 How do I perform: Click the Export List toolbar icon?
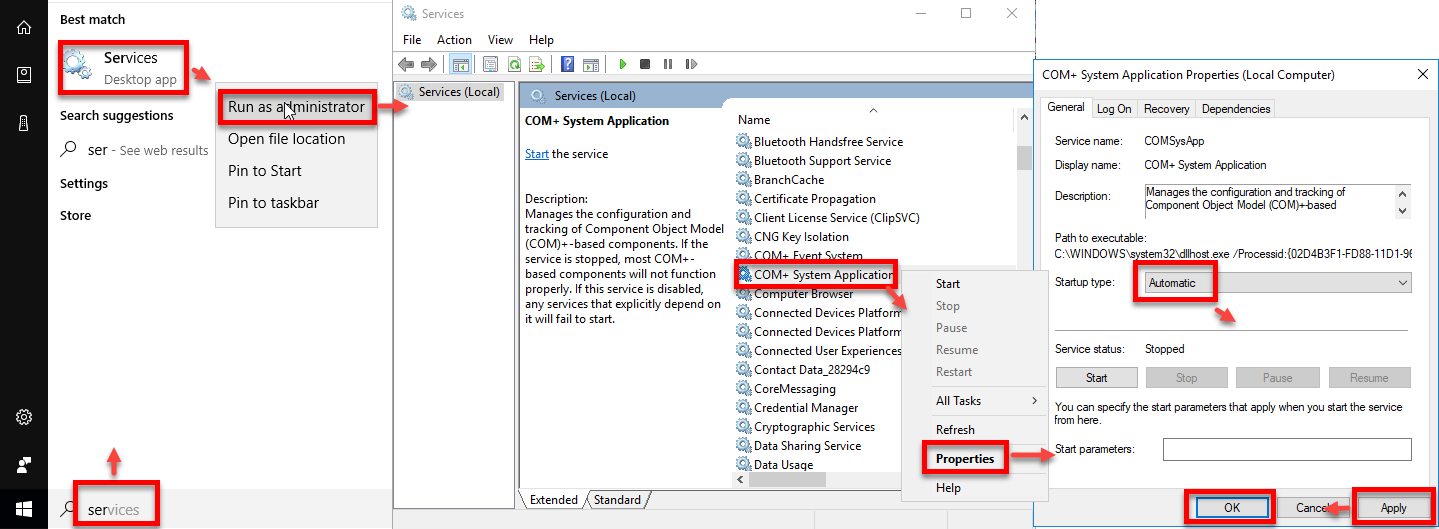[536, 64]
